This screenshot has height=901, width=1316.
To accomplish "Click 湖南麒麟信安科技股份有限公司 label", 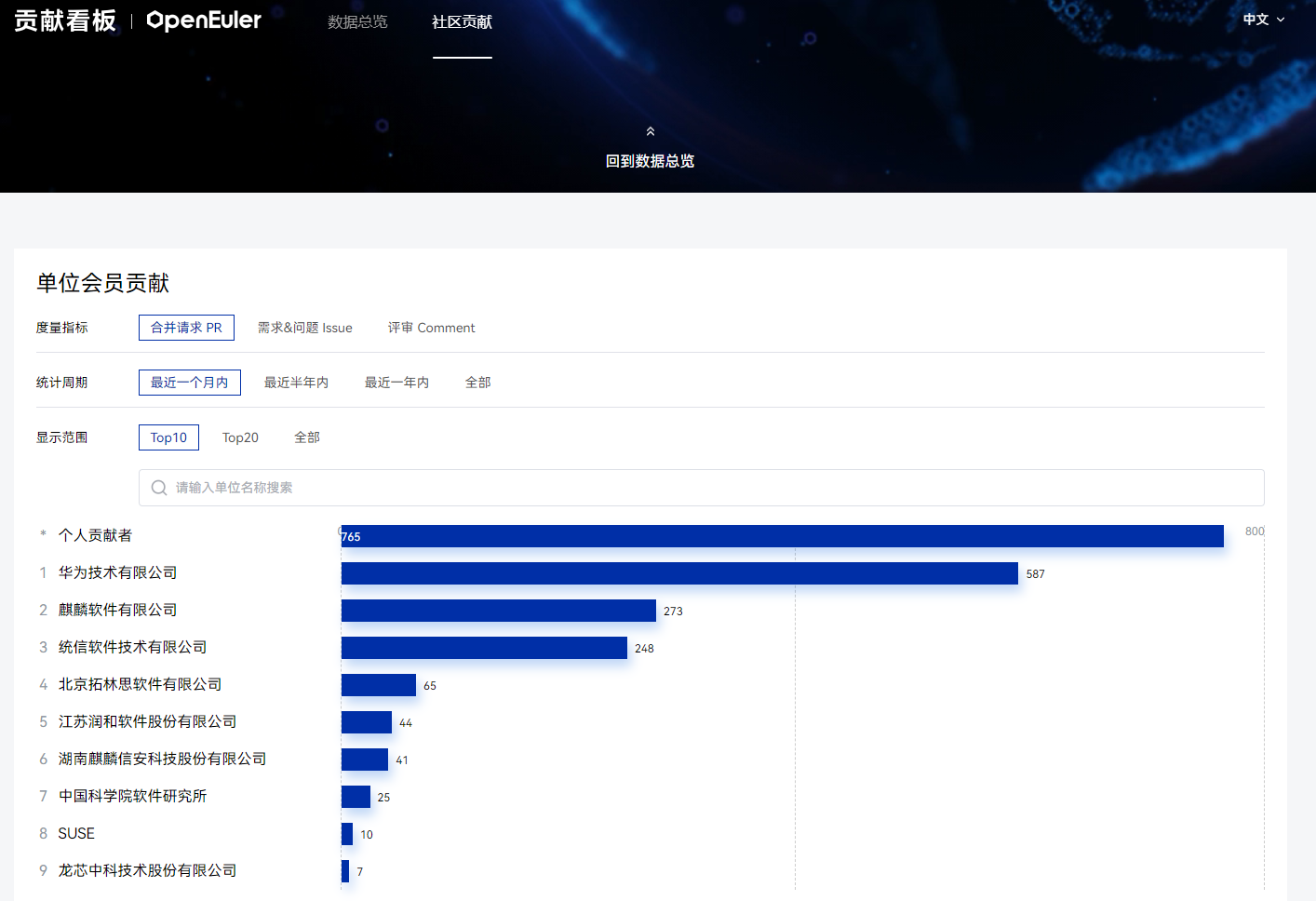I will [x=162, y=759].
